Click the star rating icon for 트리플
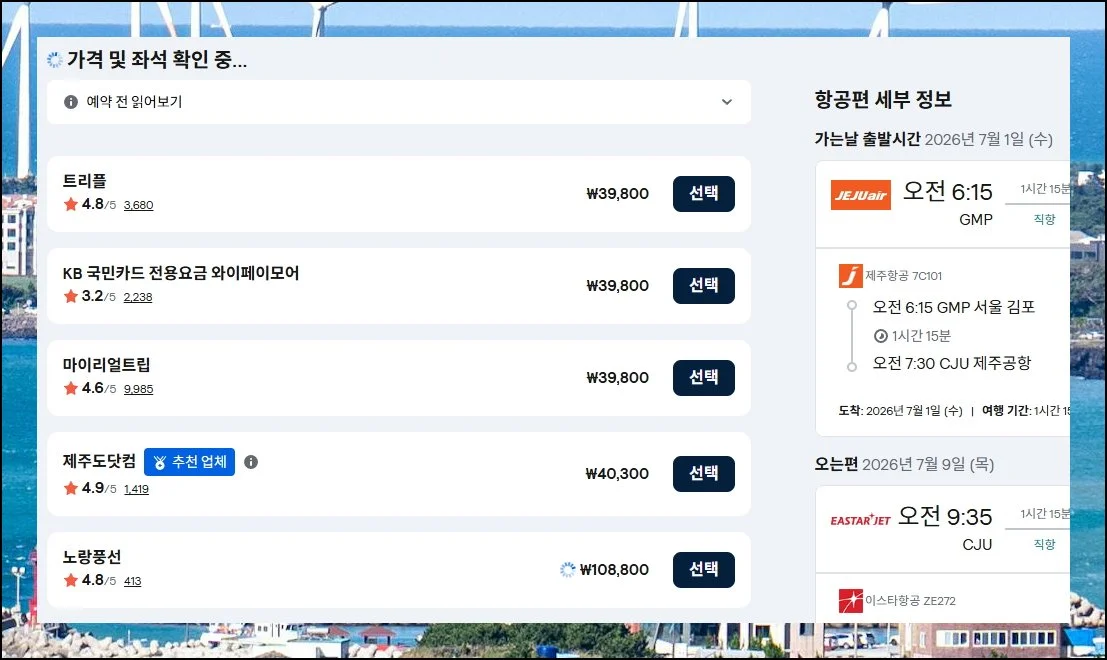Image resolution: width=1107 pixels, height=660 pixels. [71, 204]
